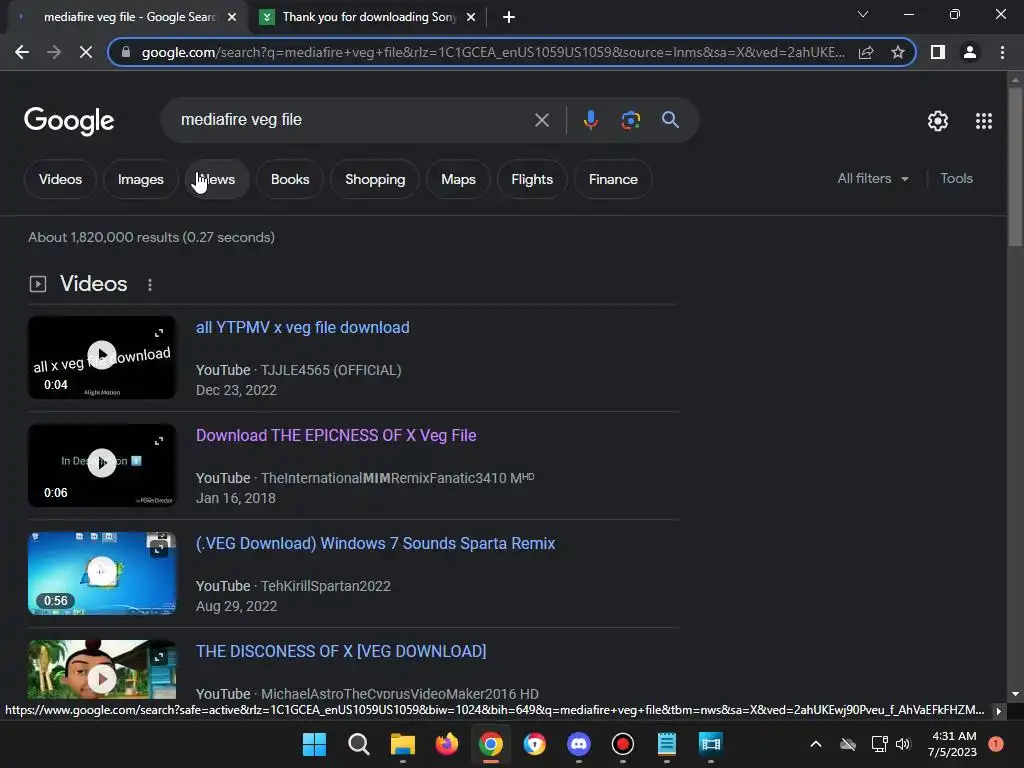Filter results by Books
Image resolution: width=1024 pixels, height=768 pixels.
click(x=290, y=179)
